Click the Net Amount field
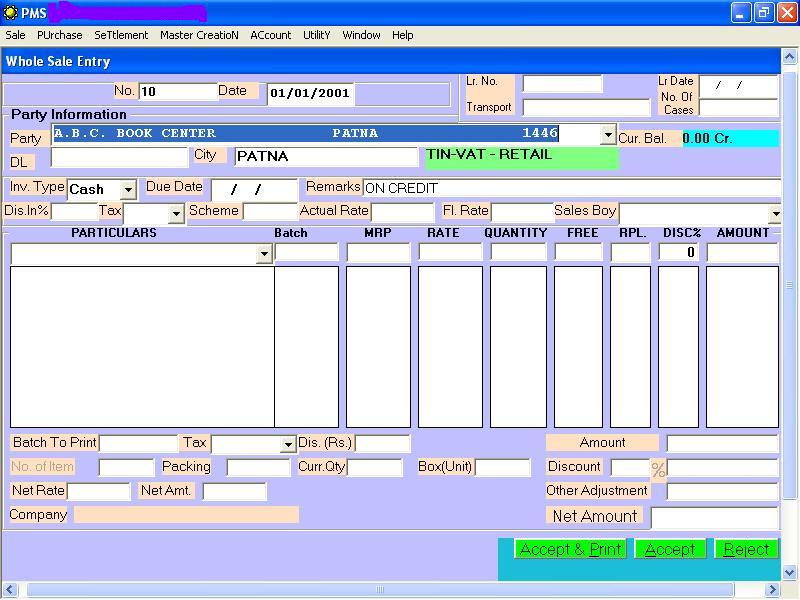 (714, 517)
